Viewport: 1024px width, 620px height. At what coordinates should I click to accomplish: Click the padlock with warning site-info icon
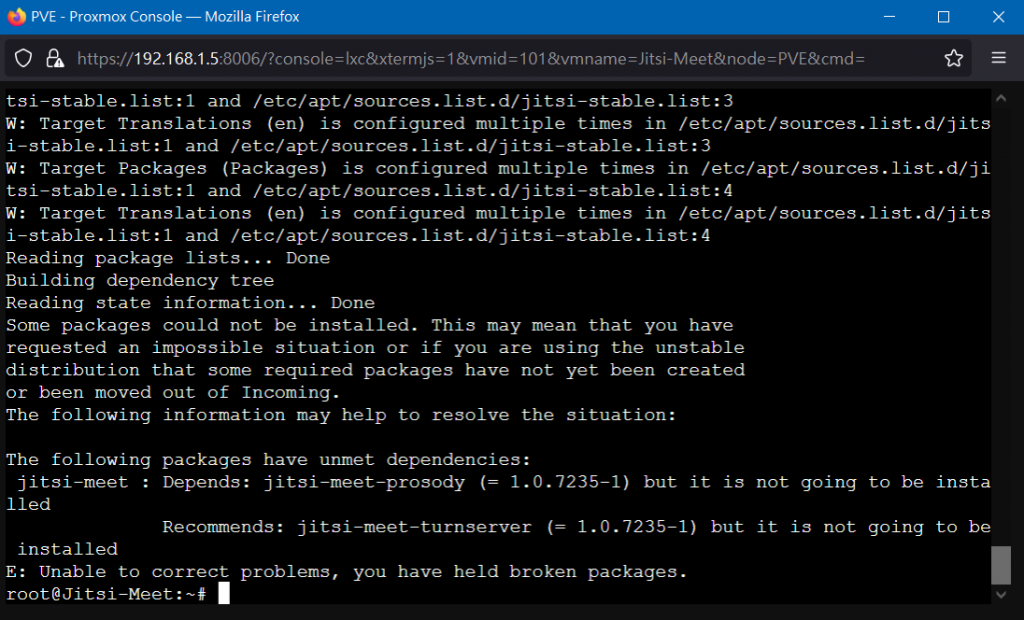pos(55,59)
